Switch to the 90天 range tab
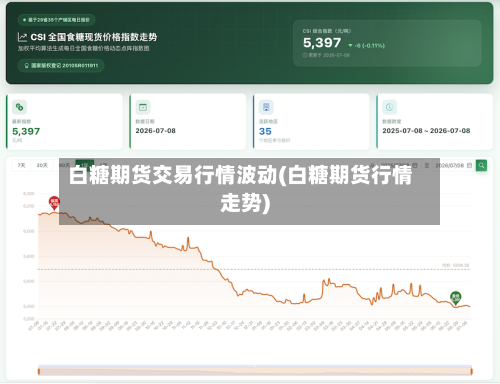 [64, 166]
